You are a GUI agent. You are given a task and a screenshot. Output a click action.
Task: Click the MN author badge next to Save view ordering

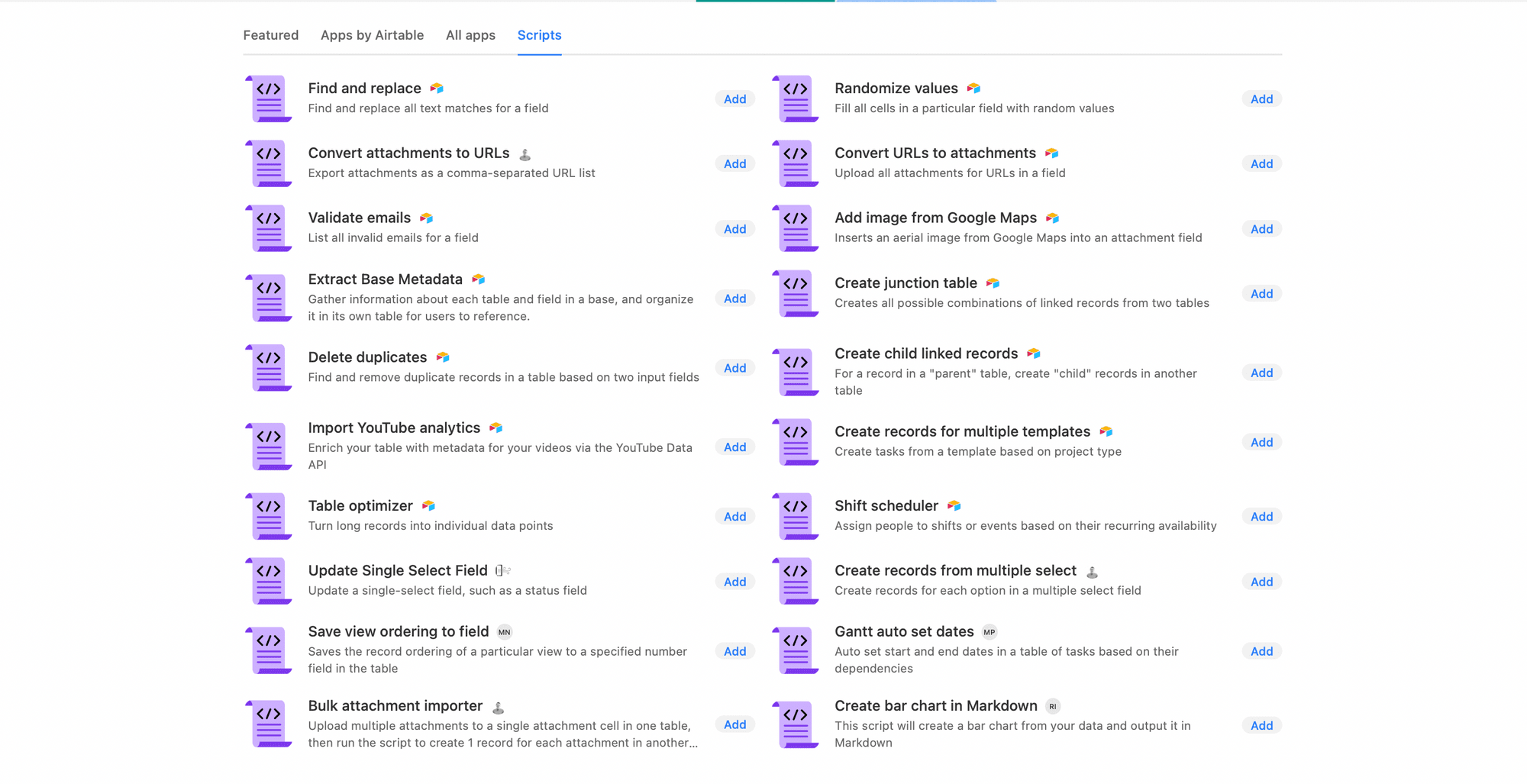click(x=505, y=632)
